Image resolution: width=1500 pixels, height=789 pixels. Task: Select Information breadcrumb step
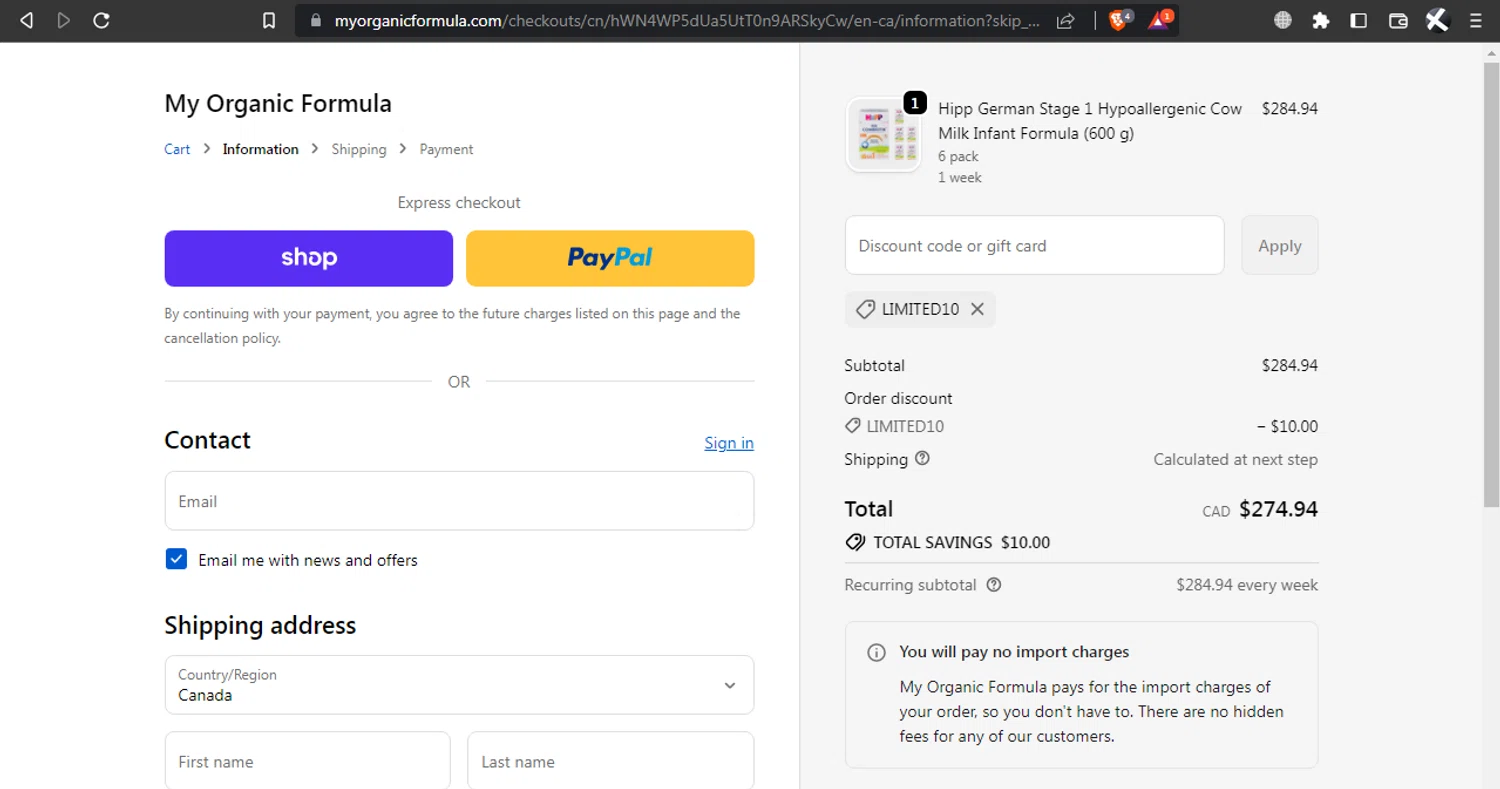260,149
